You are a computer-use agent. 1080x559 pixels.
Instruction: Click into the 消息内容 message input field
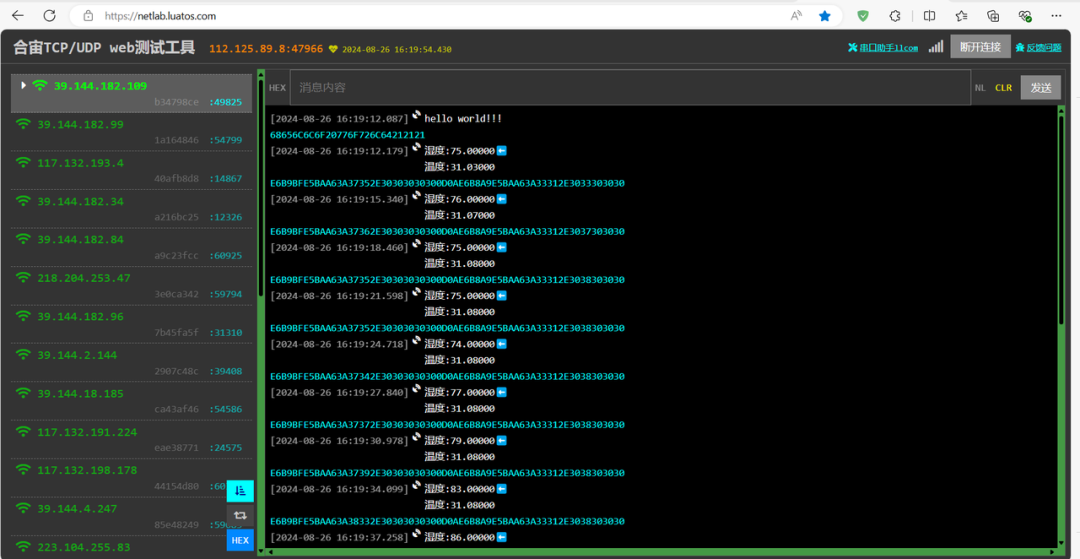630,87
